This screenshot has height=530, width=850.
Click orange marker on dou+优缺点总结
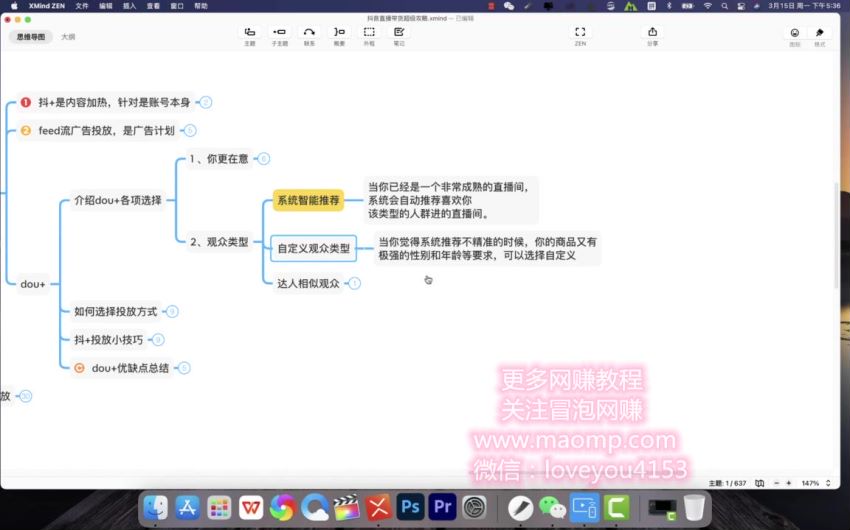click(79, 368)
